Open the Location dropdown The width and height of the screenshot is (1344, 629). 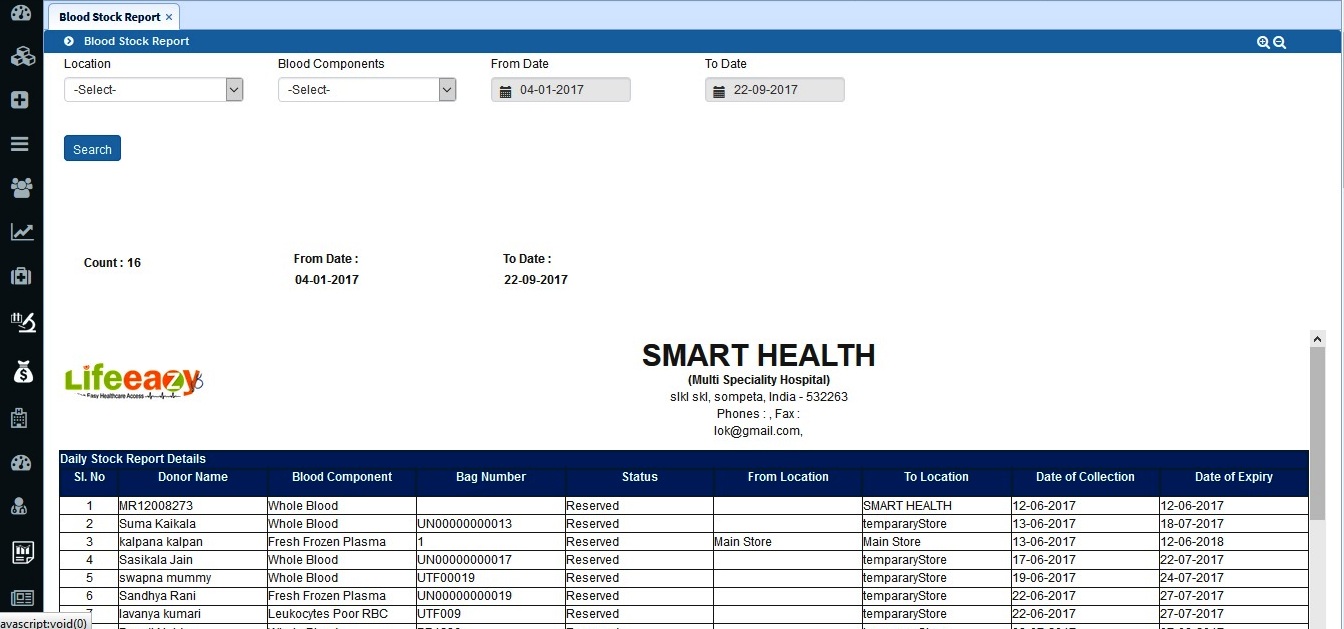coord(153,90)
